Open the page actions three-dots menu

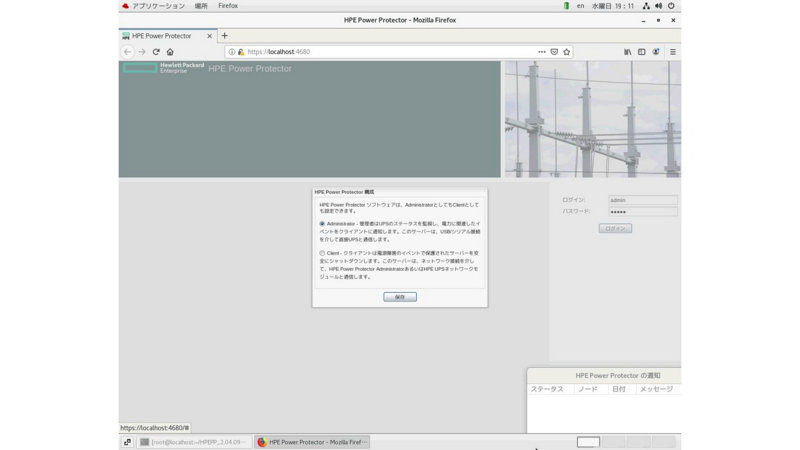[542, 52]
